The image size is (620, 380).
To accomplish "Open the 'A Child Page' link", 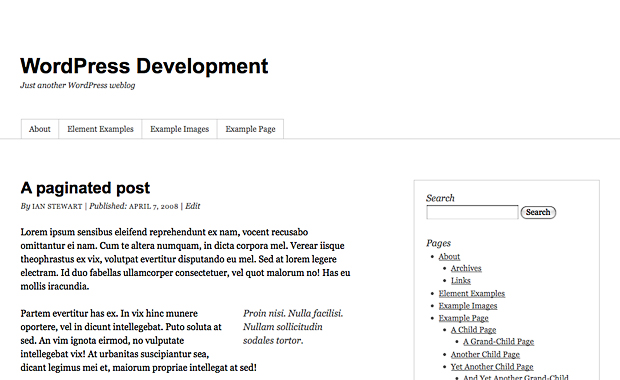I will tap(473, 330).
